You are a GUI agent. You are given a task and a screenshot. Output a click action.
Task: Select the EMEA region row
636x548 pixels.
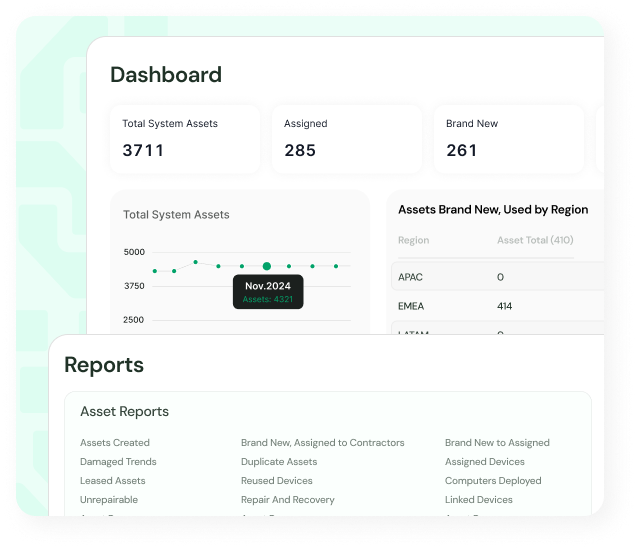pyautogui.click(x=497, y=306)
